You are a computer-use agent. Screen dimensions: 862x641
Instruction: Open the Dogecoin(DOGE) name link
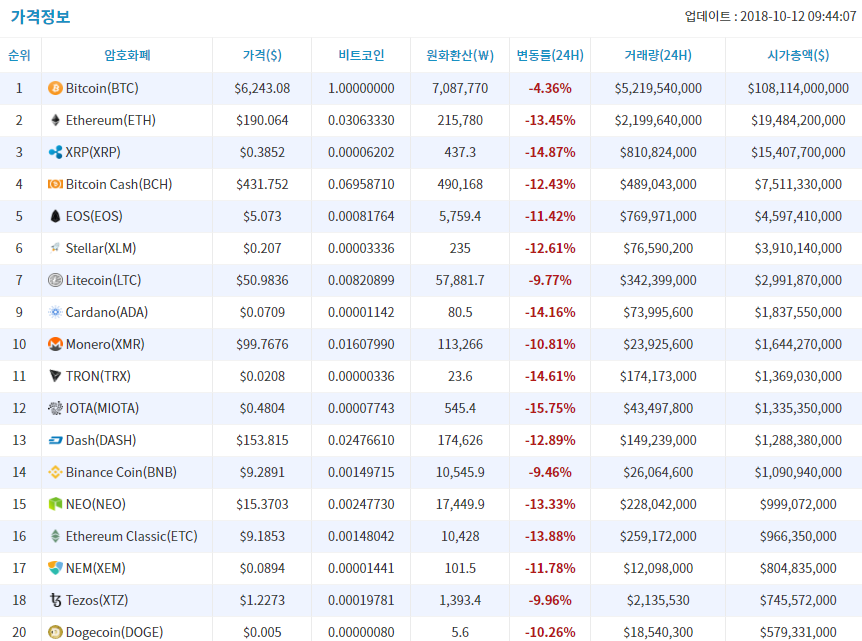pyautogui.click(x=114, y=632)
